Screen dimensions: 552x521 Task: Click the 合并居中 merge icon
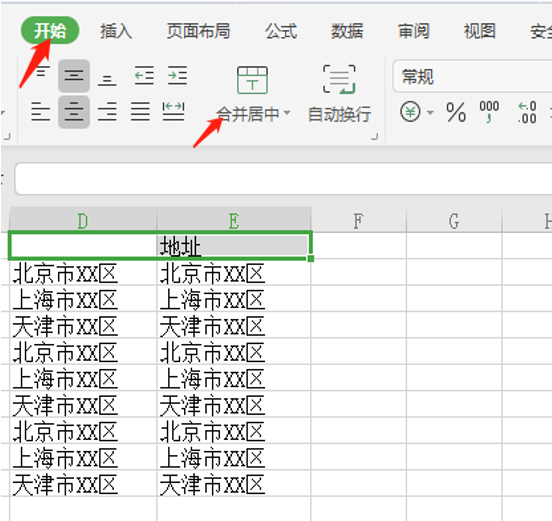tap(252, 80)
